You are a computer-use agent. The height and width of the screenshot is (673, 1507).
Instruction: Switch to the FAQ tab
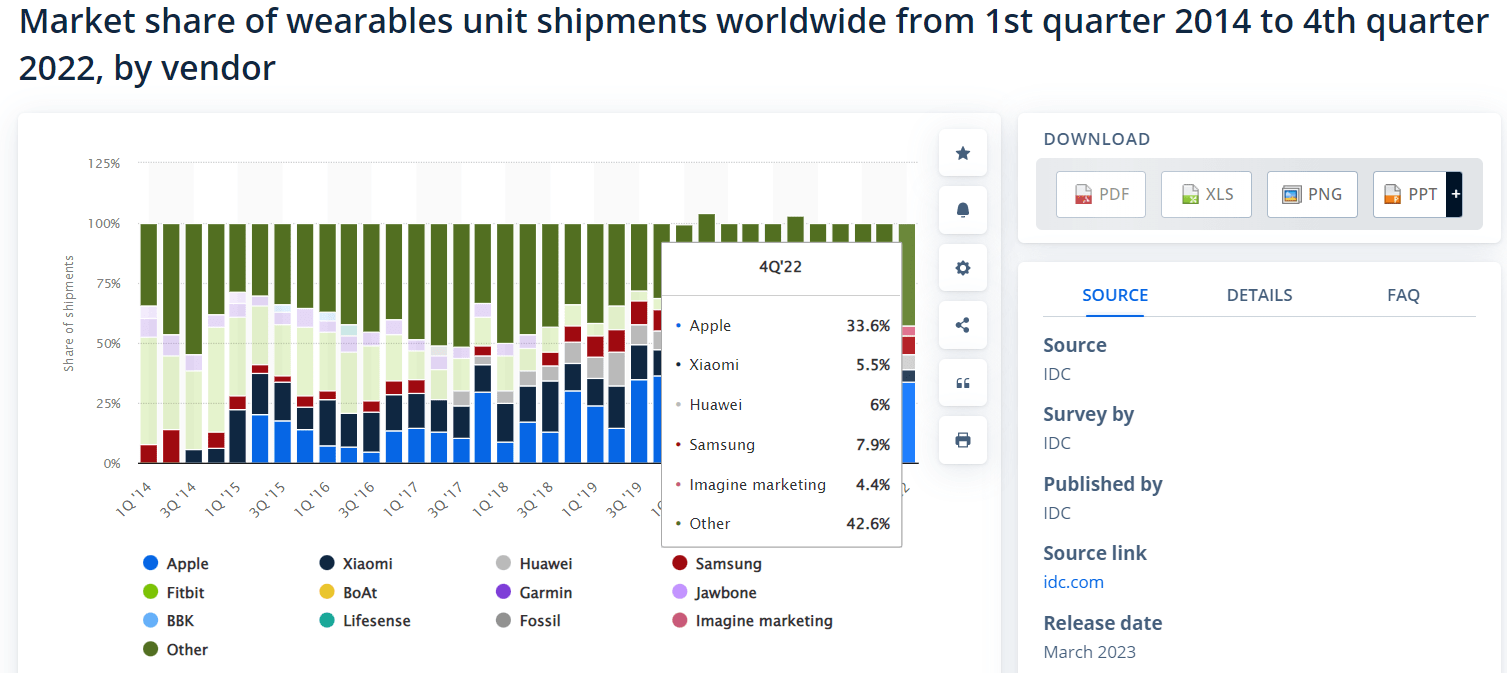[1403, 295]
